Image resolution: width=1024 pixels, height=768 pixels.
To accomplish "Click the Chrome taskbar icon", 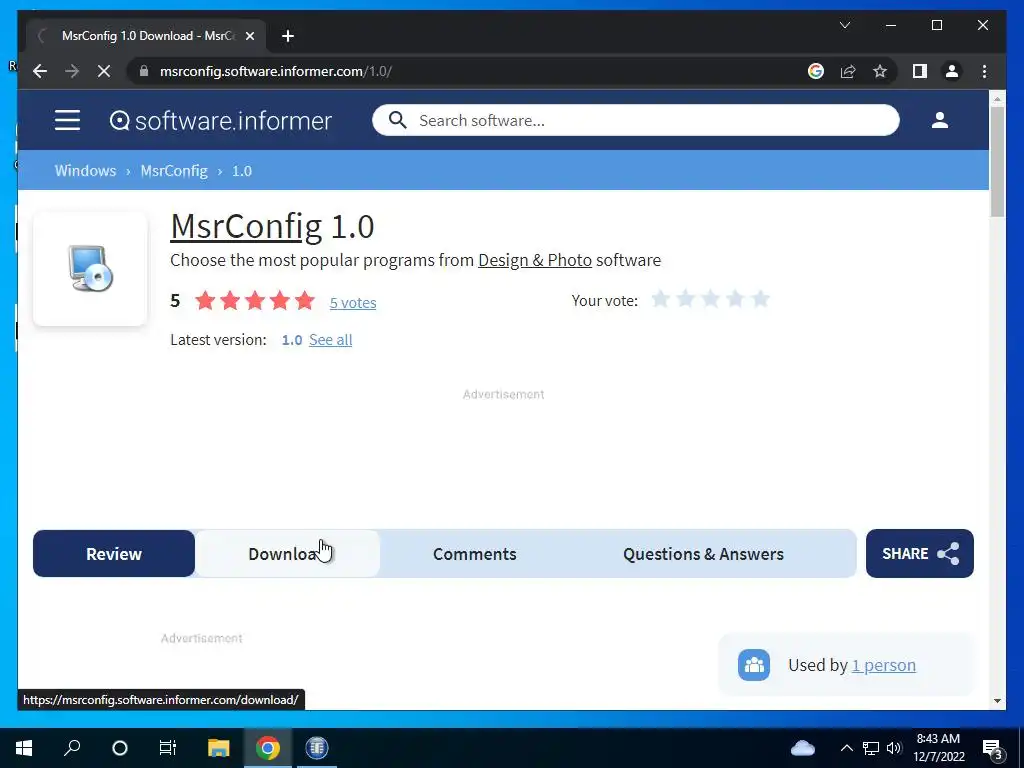I will pyautogui.click(x=268, y=748).
